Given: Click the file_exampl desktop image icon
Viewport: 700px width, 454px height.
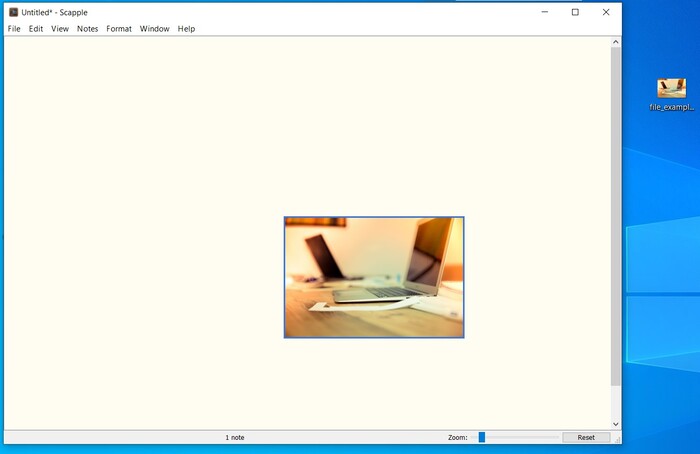Looking at the screenshot, I should point(671,94).
